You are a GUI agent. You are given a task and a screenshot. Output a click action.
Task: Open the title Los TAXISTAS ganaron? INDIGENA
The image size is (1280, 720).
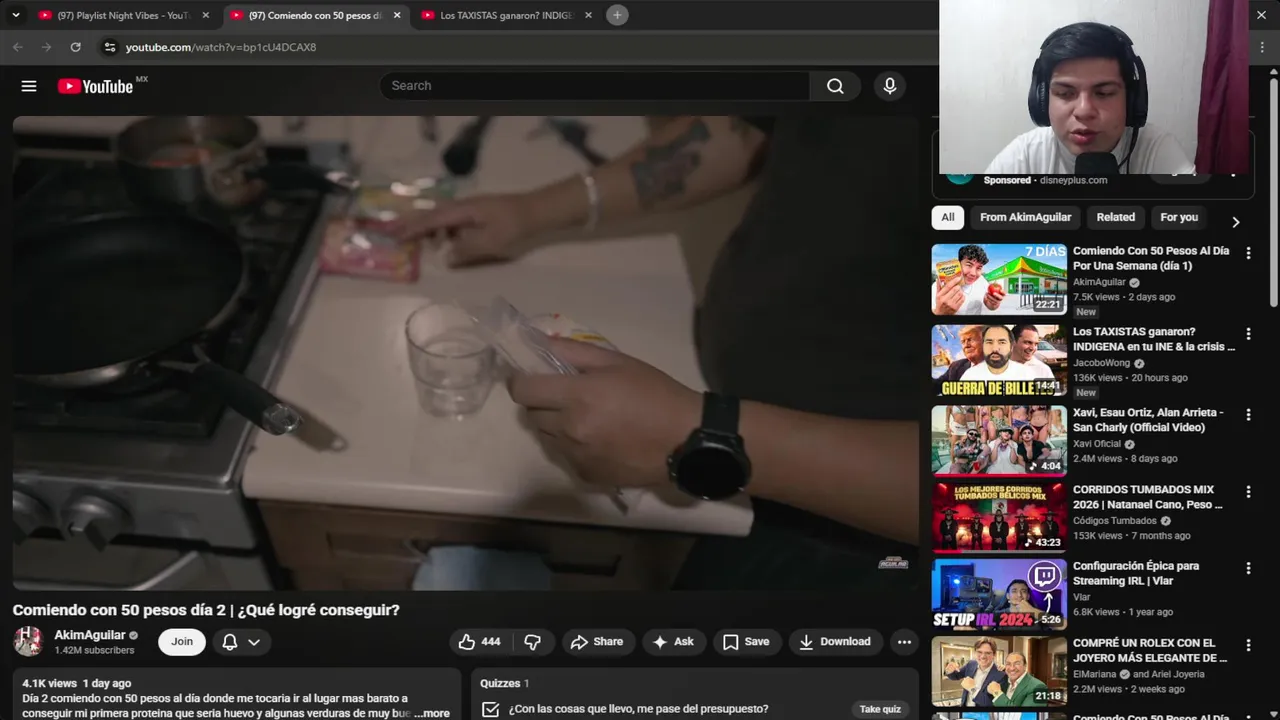tap(1154, 339)
